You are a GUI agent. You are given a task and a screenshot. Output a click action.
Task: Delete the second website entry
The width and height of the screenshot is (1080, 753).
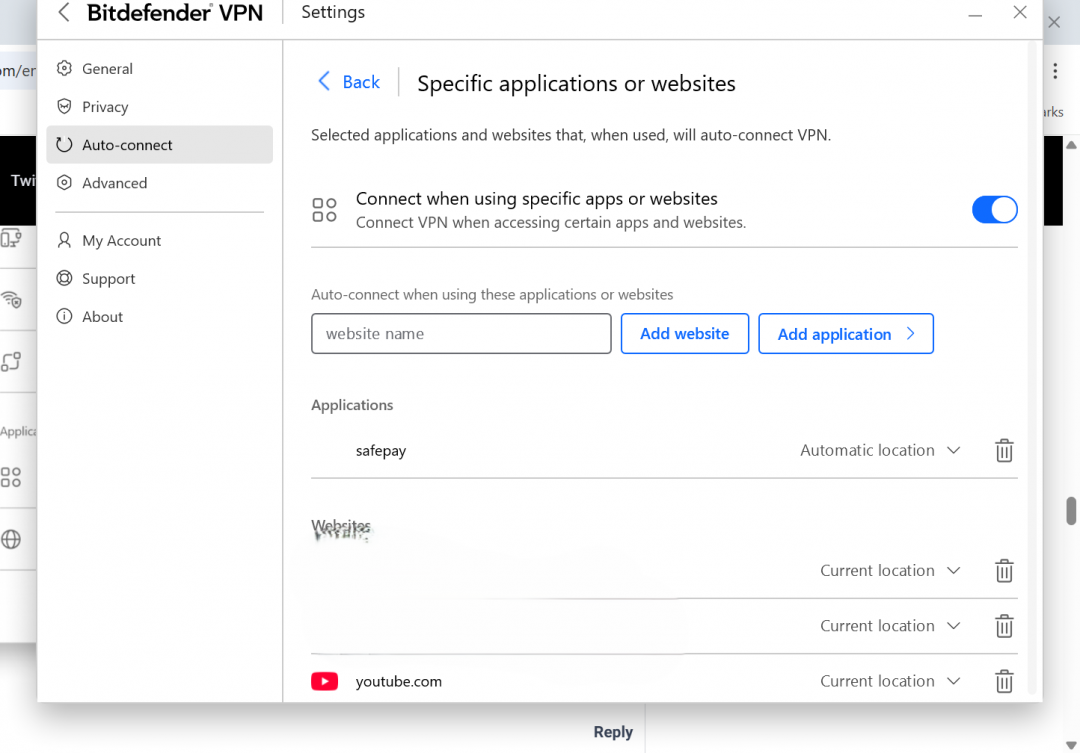point(1004,626)
